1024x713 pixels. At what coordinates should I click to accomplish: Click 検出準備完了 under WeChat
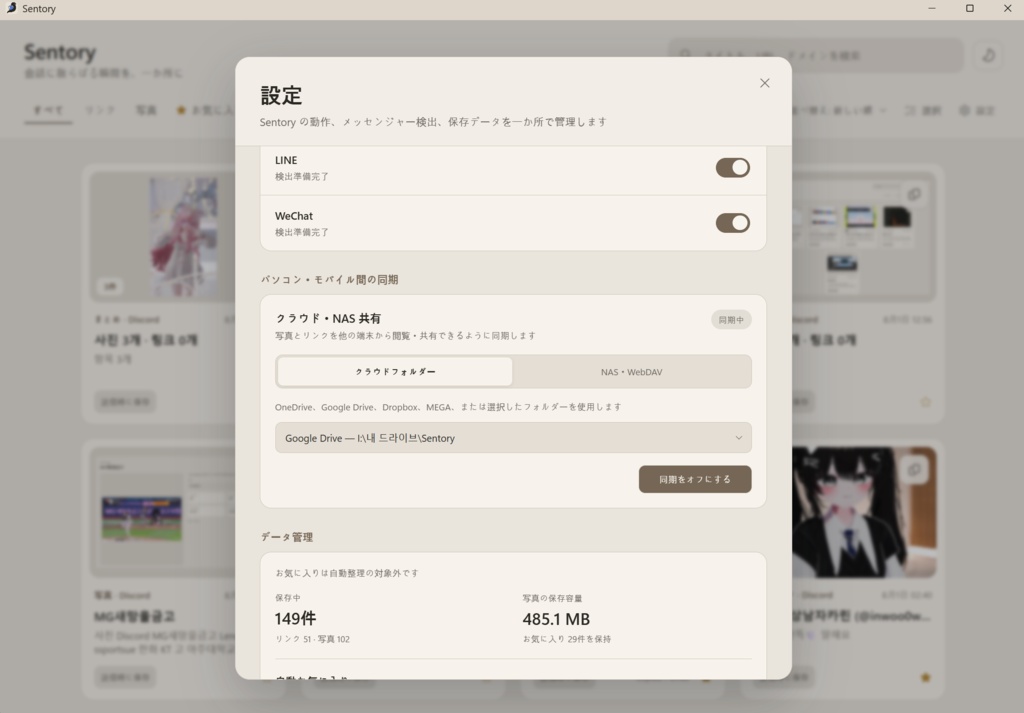[302, 232]
